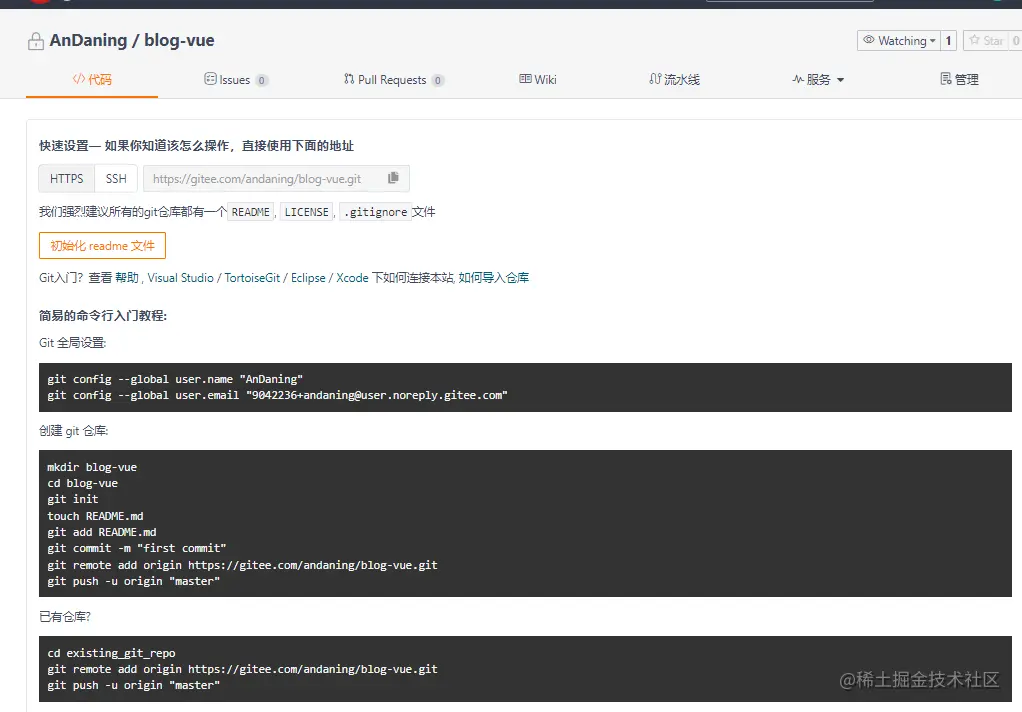
Task: Open the Xcode link
Action: [x=353, y=278]
